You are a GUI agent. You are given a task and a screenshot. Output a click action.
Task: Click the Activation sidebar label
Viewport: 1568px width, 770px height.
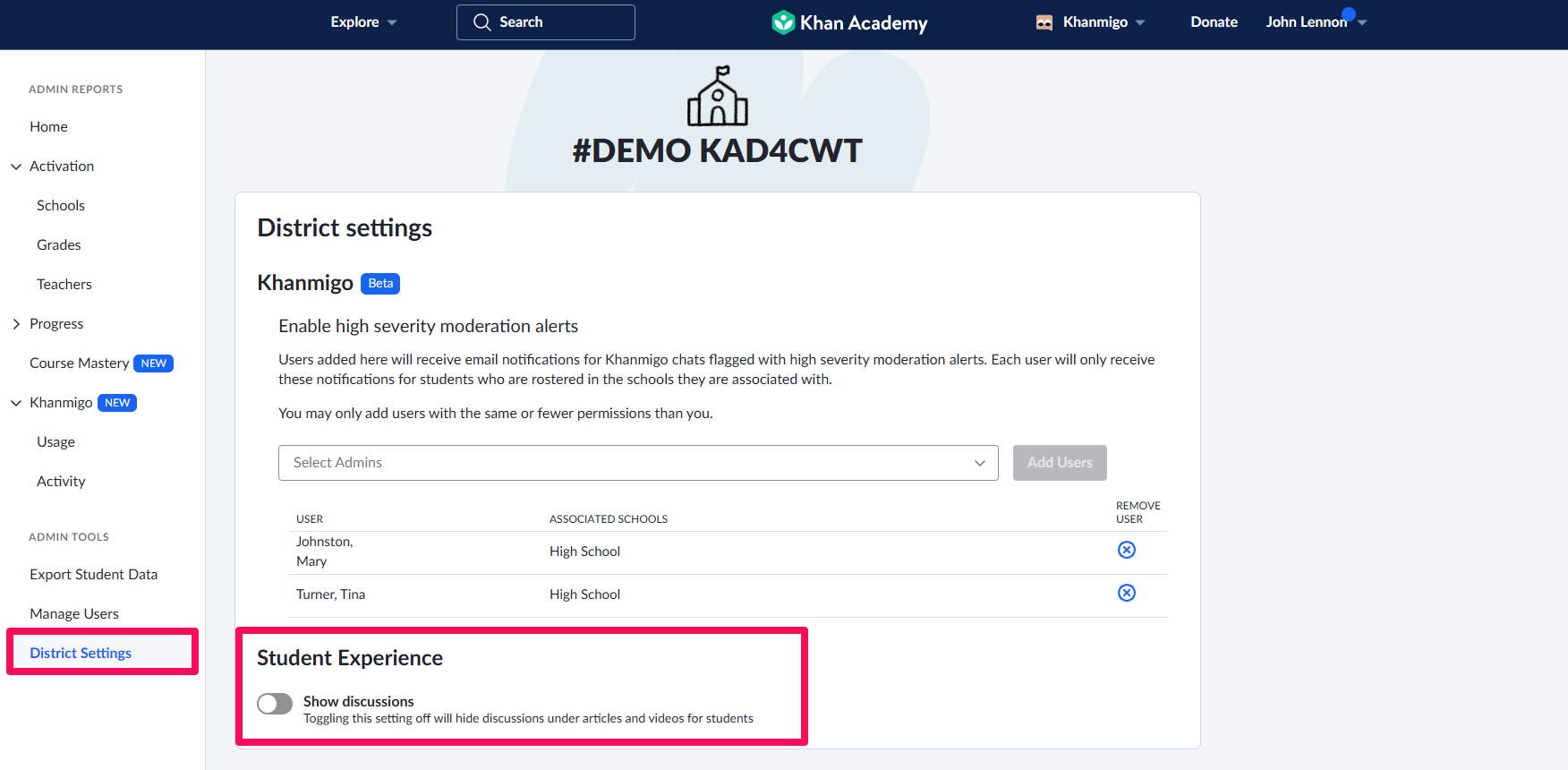click(x=62, y=167)
